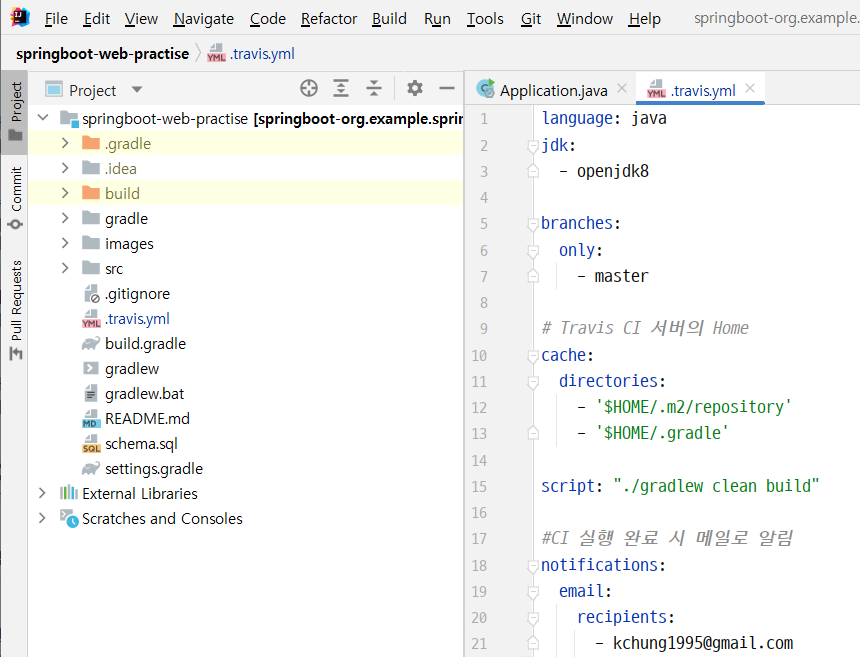Collapse the springboot-web-practise root node

43,117
